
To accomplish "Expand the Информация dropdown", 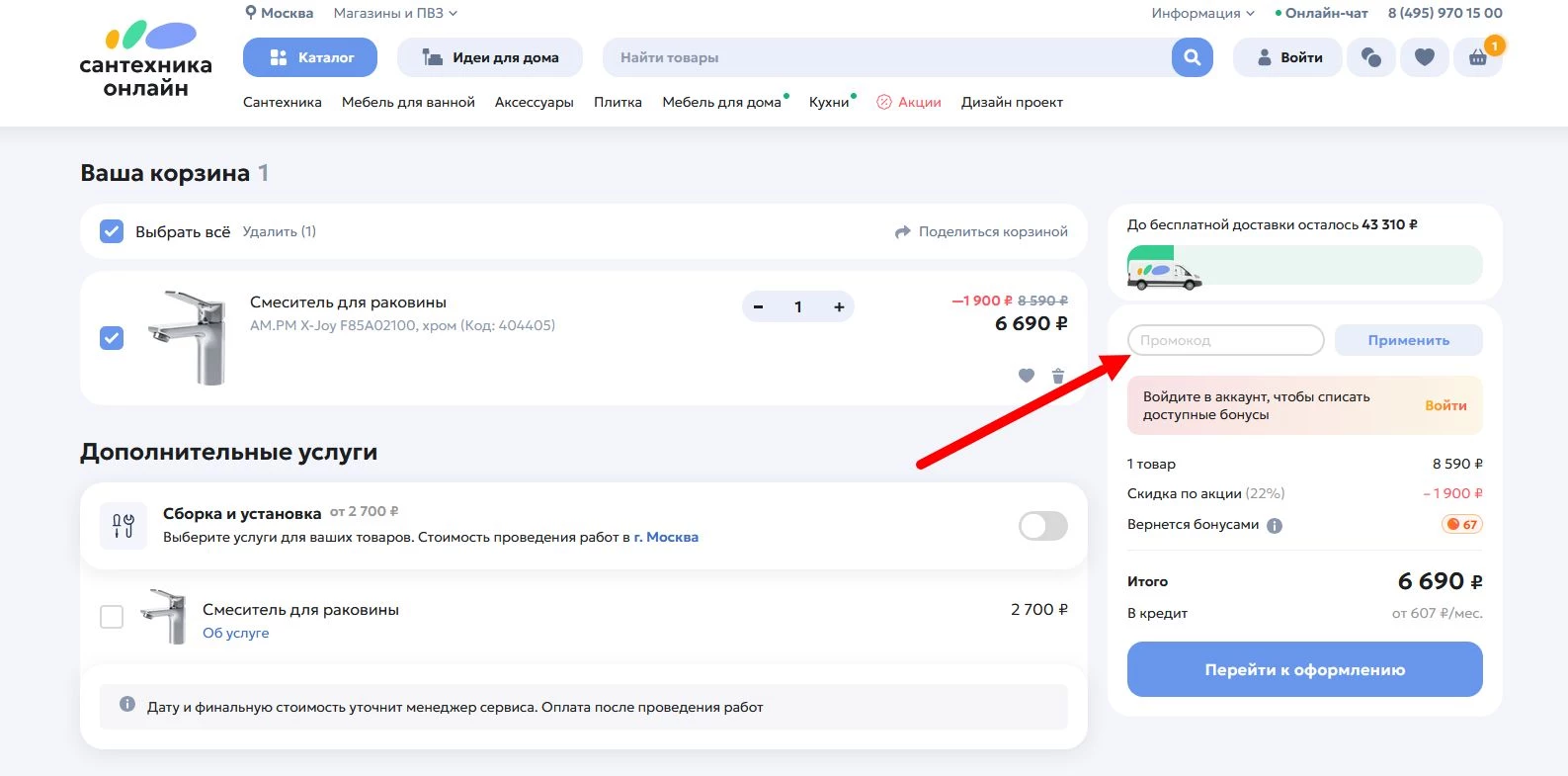I will tap(1201, 13).
